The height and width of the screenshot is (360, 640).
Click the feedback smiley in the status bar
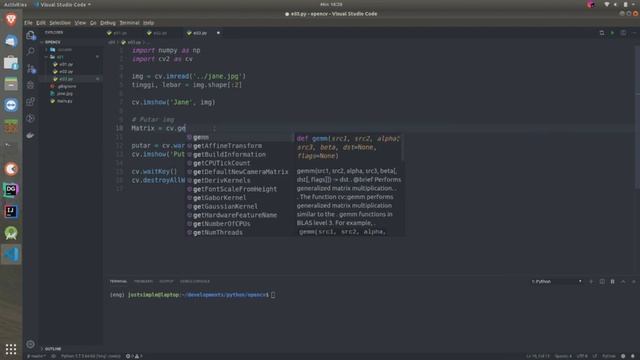[623, 356]
